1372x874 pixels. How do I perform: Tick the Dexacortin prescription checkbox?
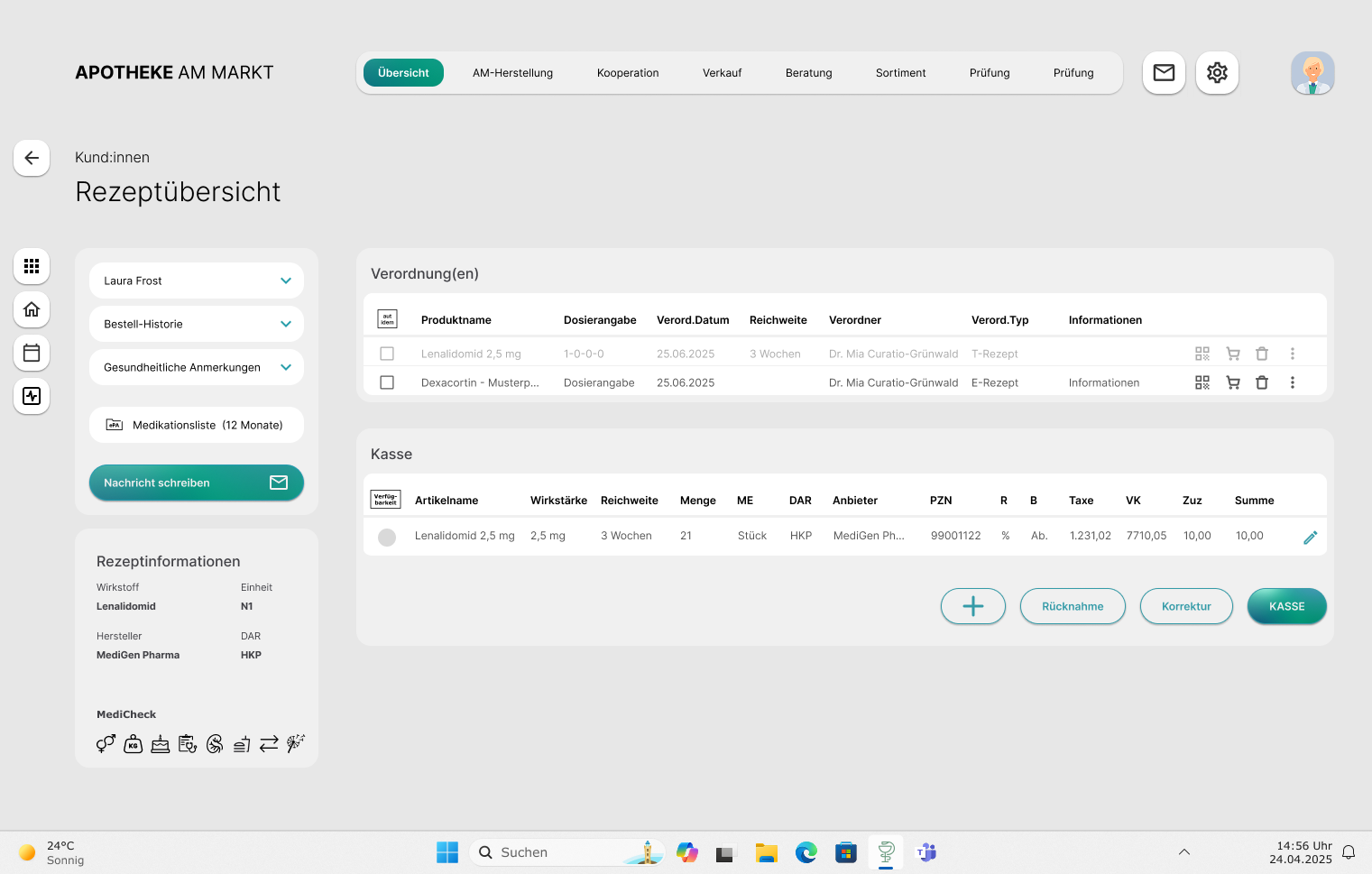click(387, 382)
